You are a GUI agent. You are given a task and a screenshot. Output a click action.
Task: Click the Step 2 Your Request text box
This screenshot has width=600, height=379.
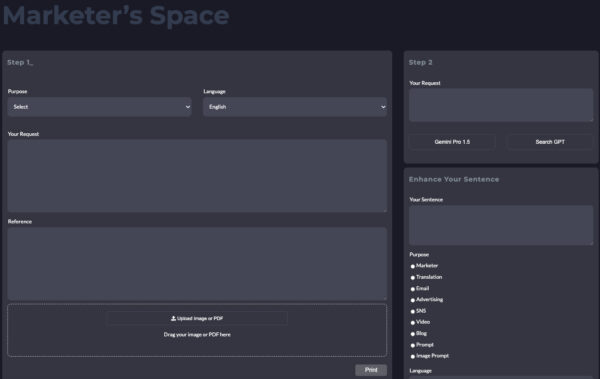pos(501,105)
